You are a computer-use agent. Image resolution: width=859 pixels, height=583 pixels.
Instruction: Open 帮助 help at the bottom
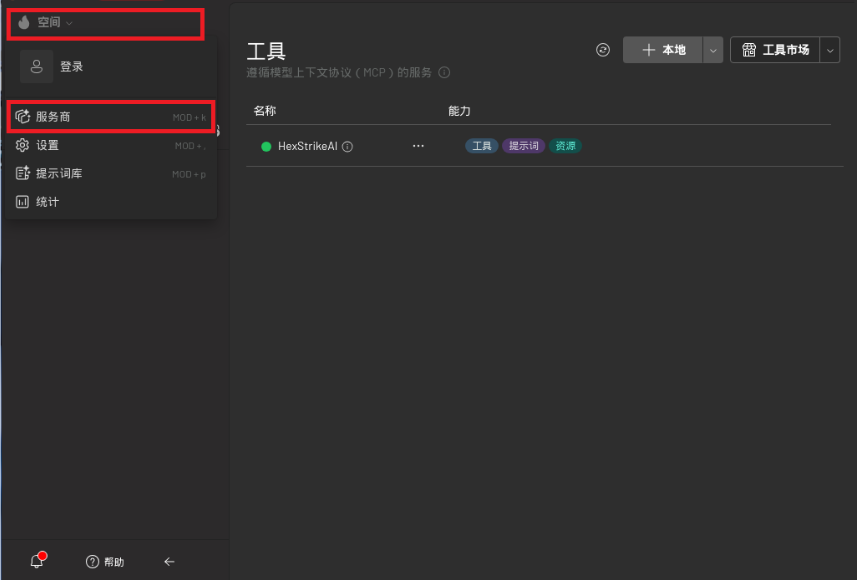(104, 561)
